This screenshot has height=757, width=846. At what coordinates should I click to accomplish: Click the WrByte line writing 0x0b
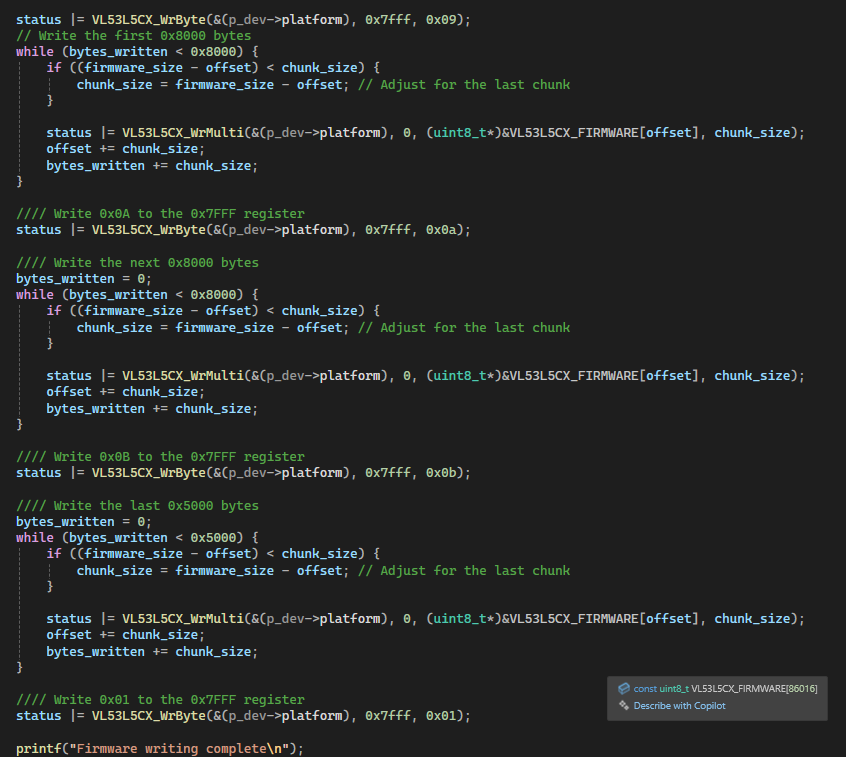click(243, 473)
